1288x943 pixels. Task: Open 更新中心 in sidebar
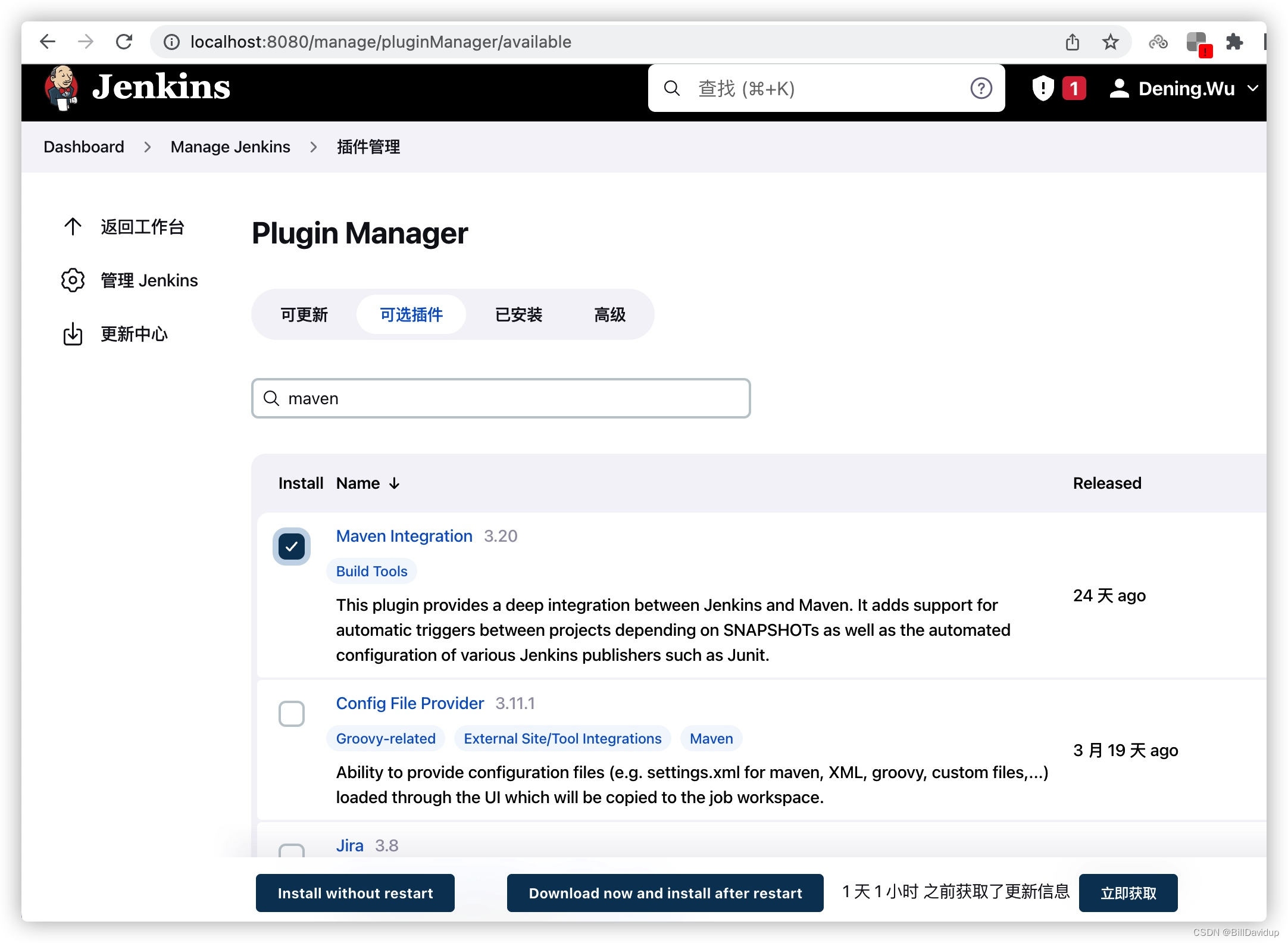135,334
